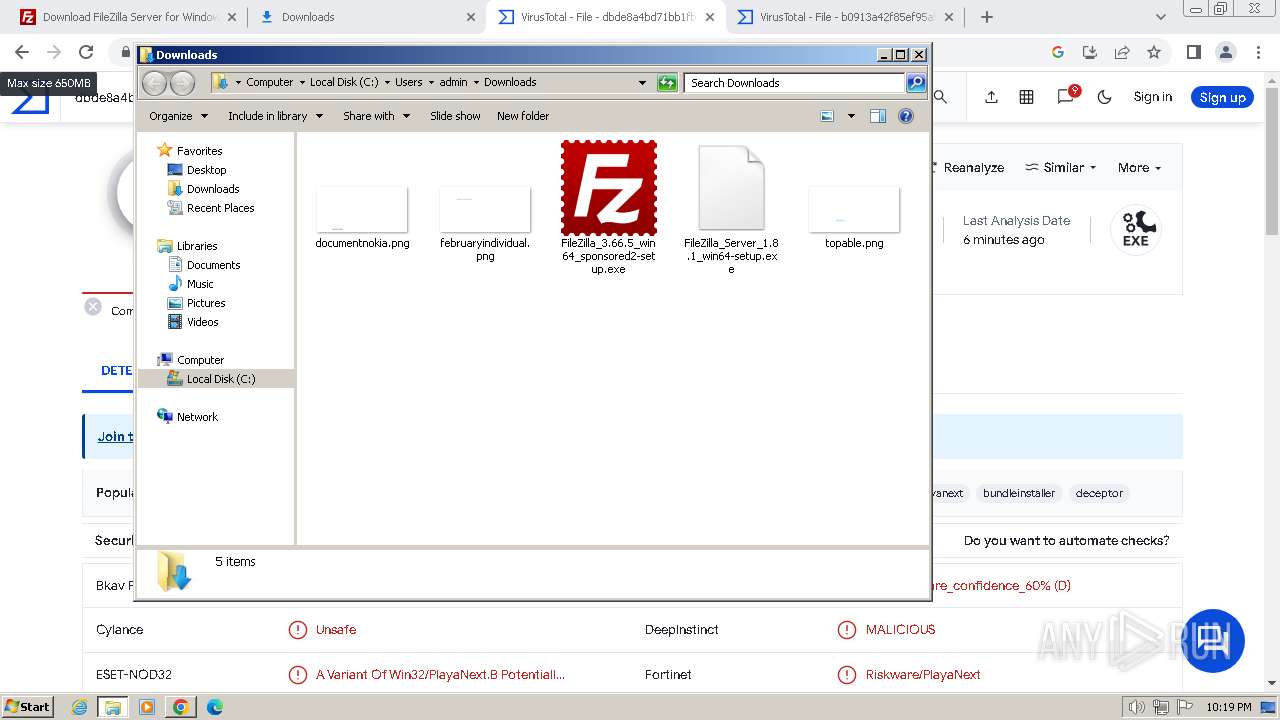This screenshot has height=720, width=1280.
Task: Open VirusTotal apps grid icon
Action: click(x=1026, y=97)
